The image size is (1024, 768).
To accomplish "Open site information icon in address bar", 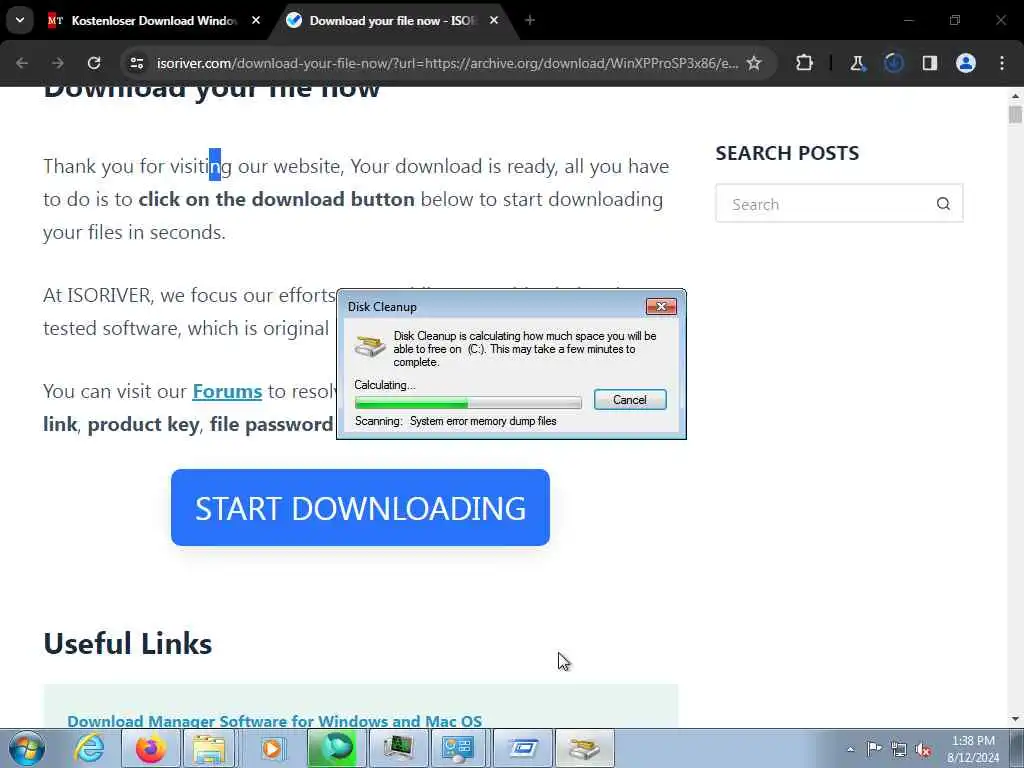I will [136, 63].
